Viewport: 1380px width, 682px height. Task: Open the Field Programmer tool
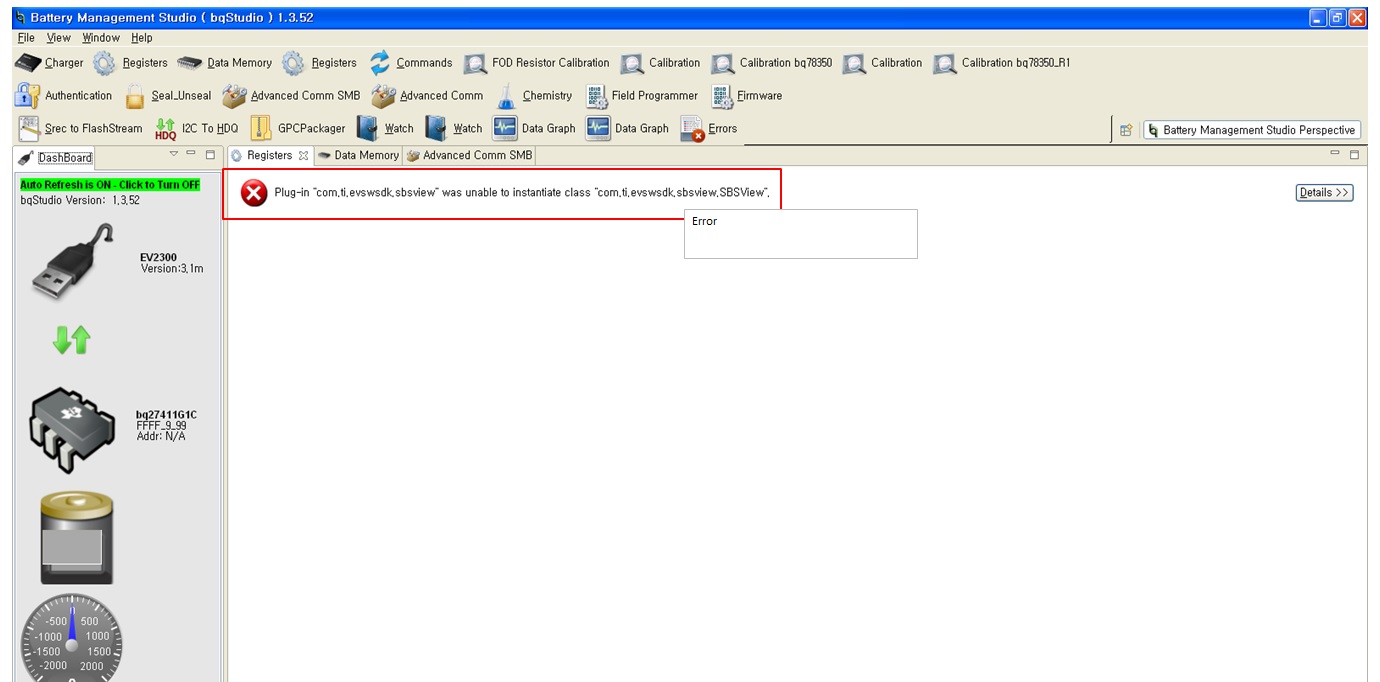tap(642, 96)
